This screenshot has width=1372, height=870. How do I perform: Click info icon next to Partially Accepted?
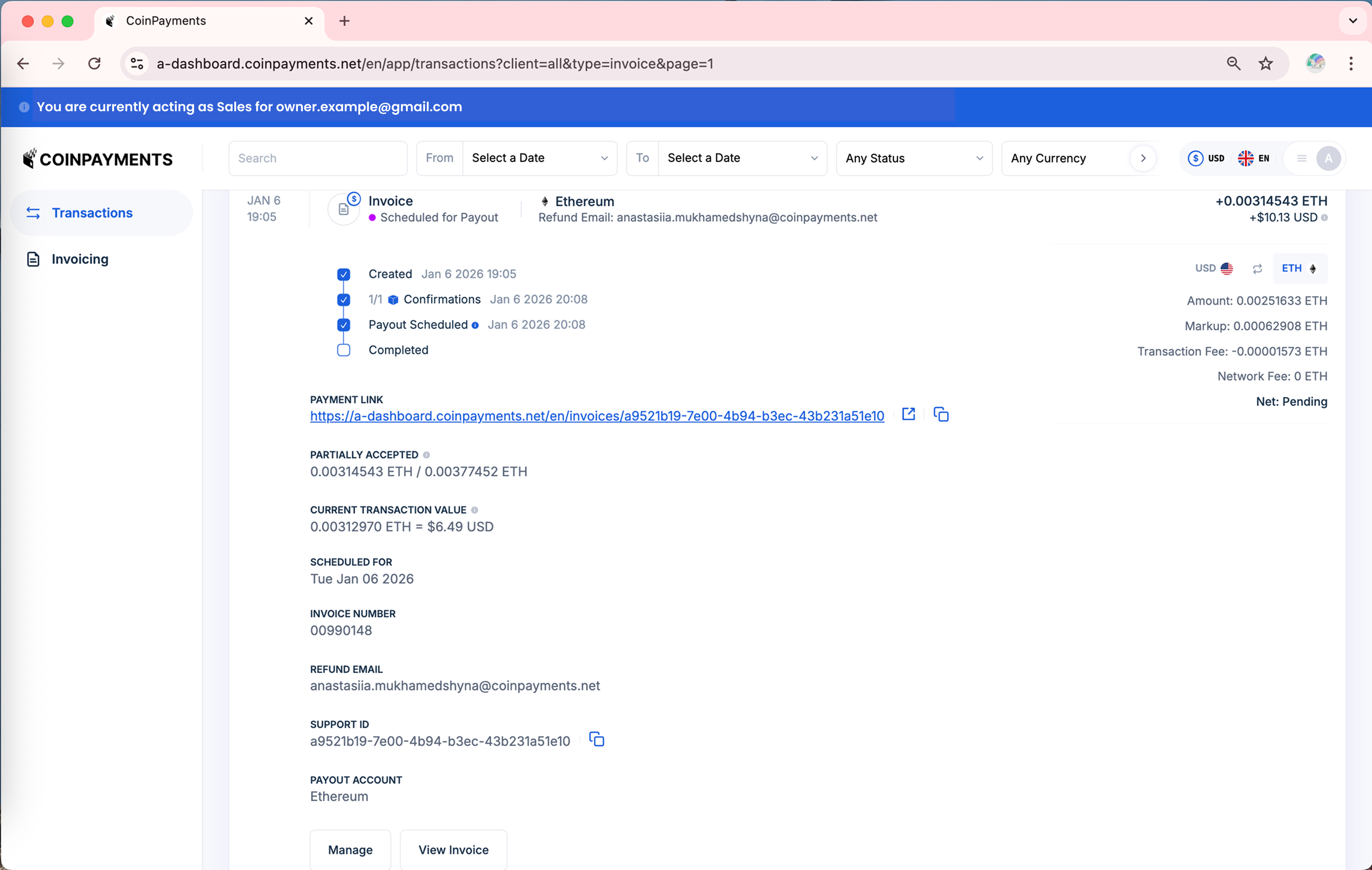(x=426, y=455)
